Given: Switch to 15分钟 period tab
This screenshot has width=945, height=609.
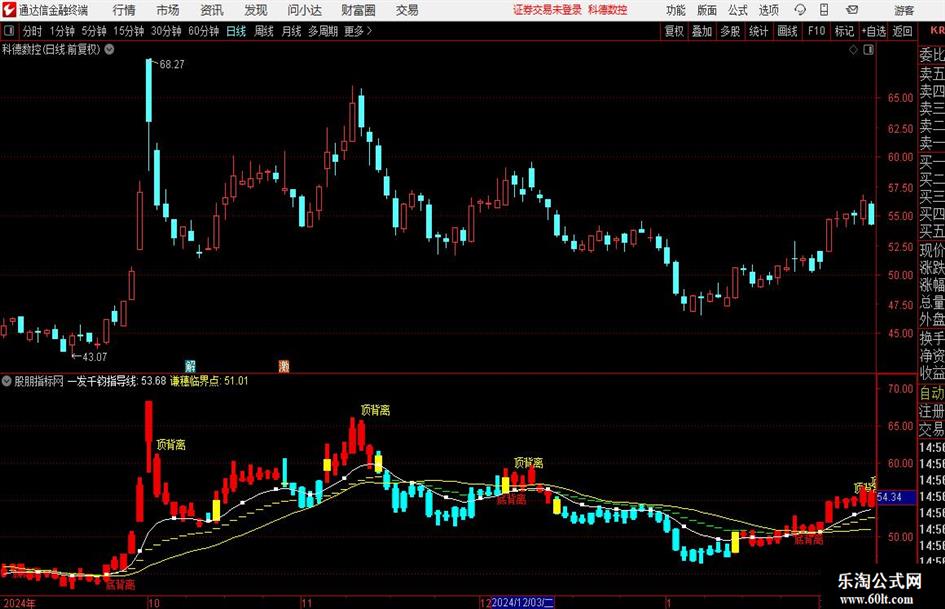Looking at the screenshot, I should point(128,31).
